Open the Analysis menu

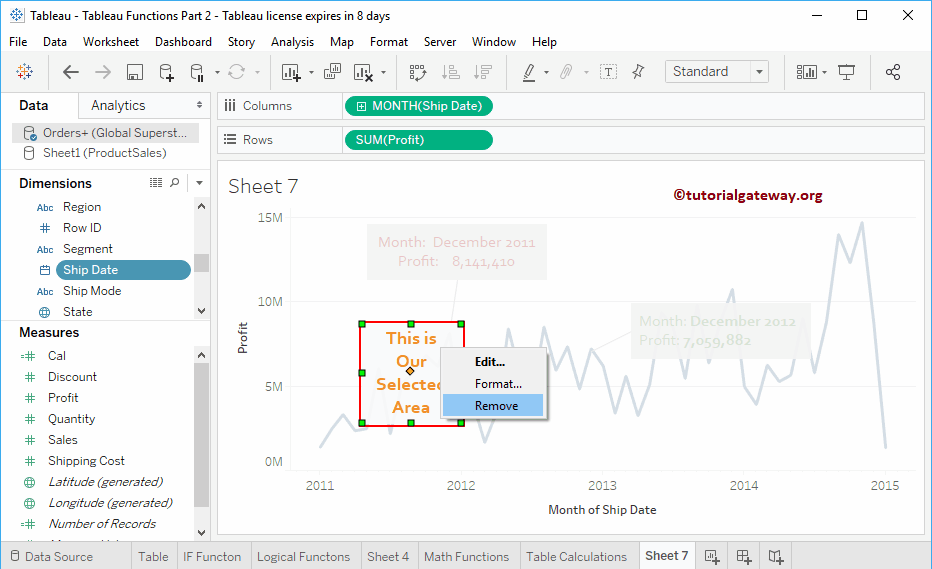click(x=292, y=42)
